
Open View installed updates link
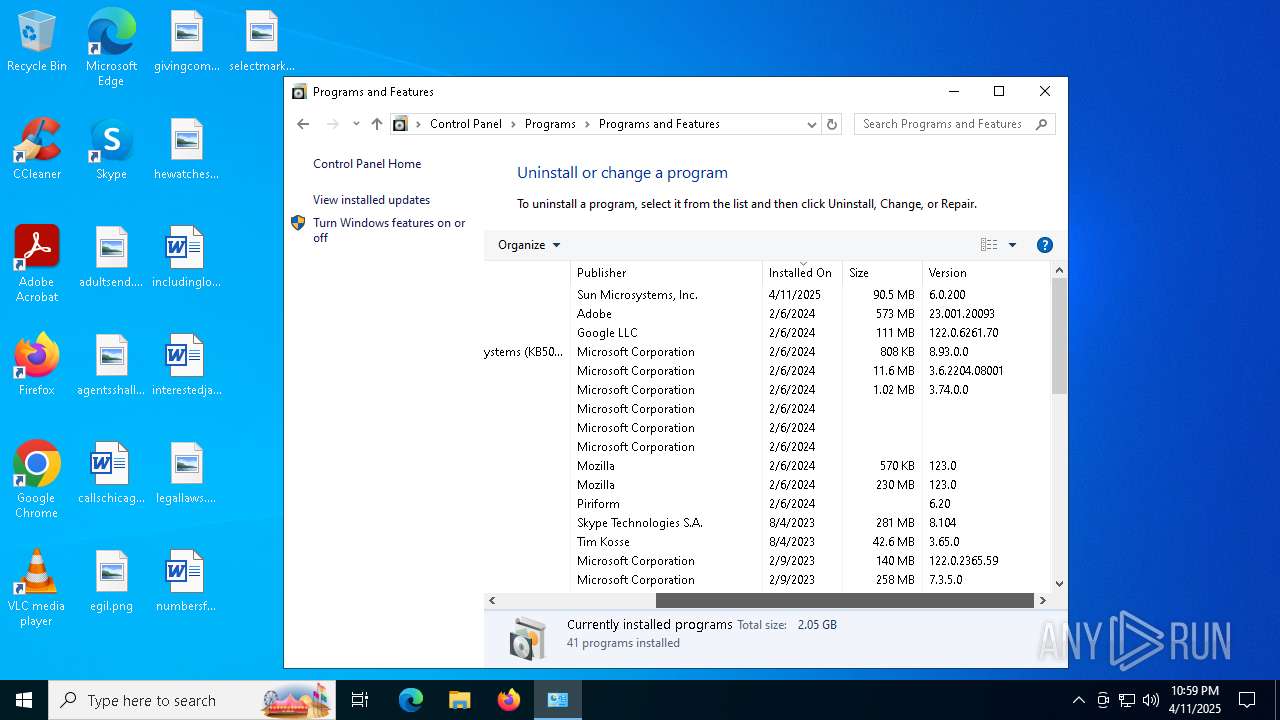pyautogui.click(x=371, y=200)
